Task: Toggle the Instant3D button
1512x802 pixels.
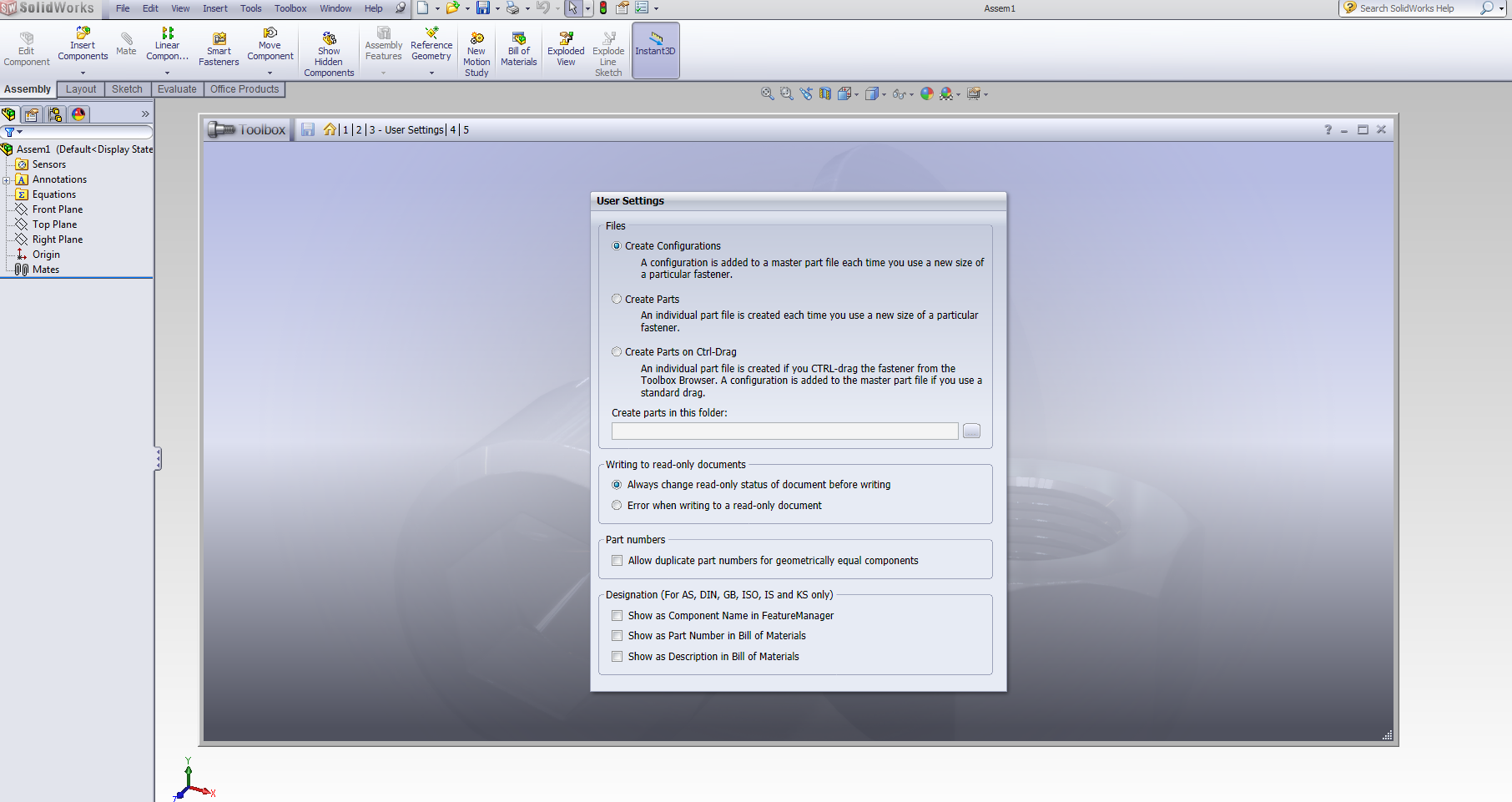Action: (x=655, y=50)
